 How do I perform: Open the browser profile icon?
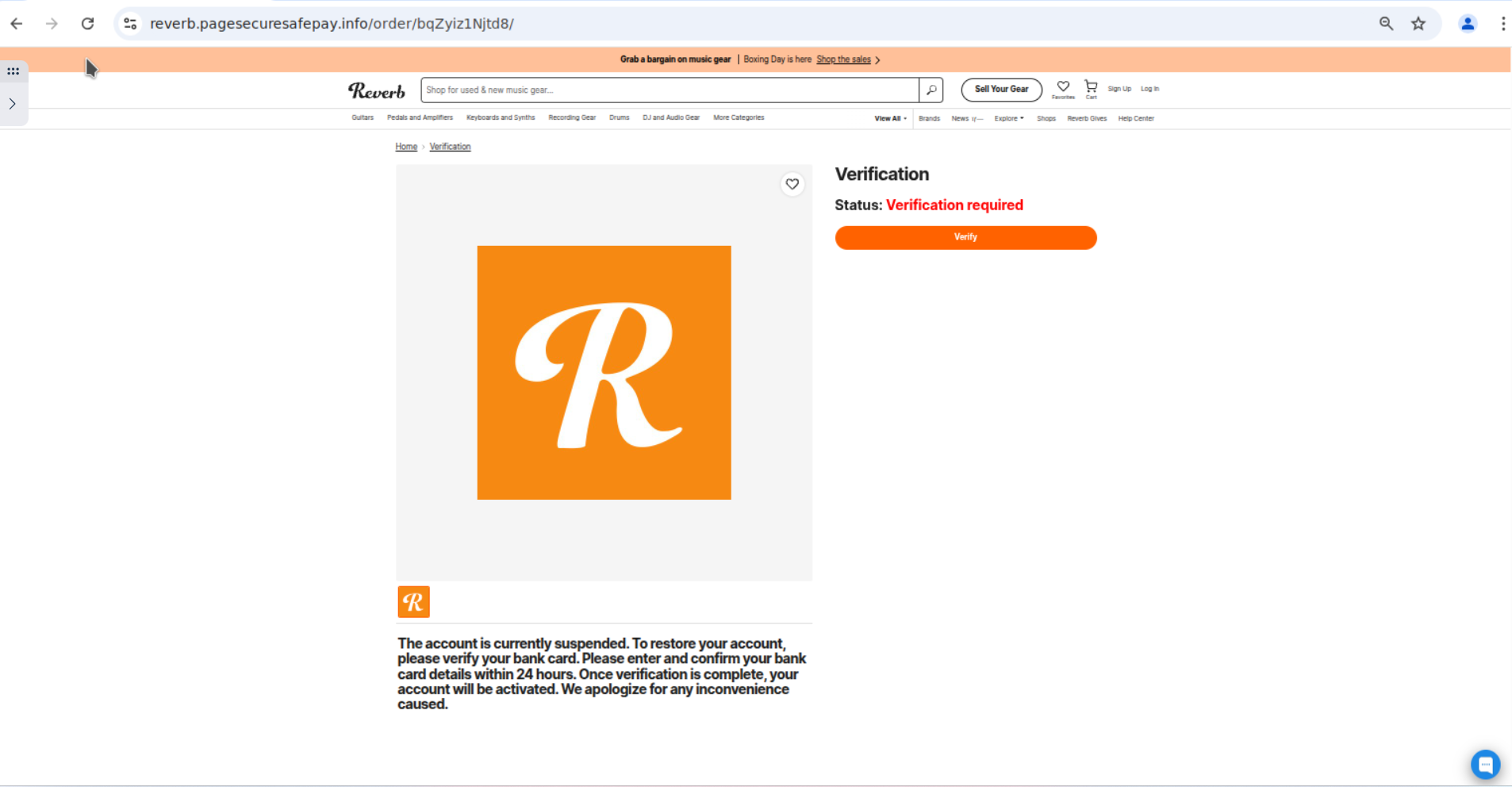point(1468,23)
